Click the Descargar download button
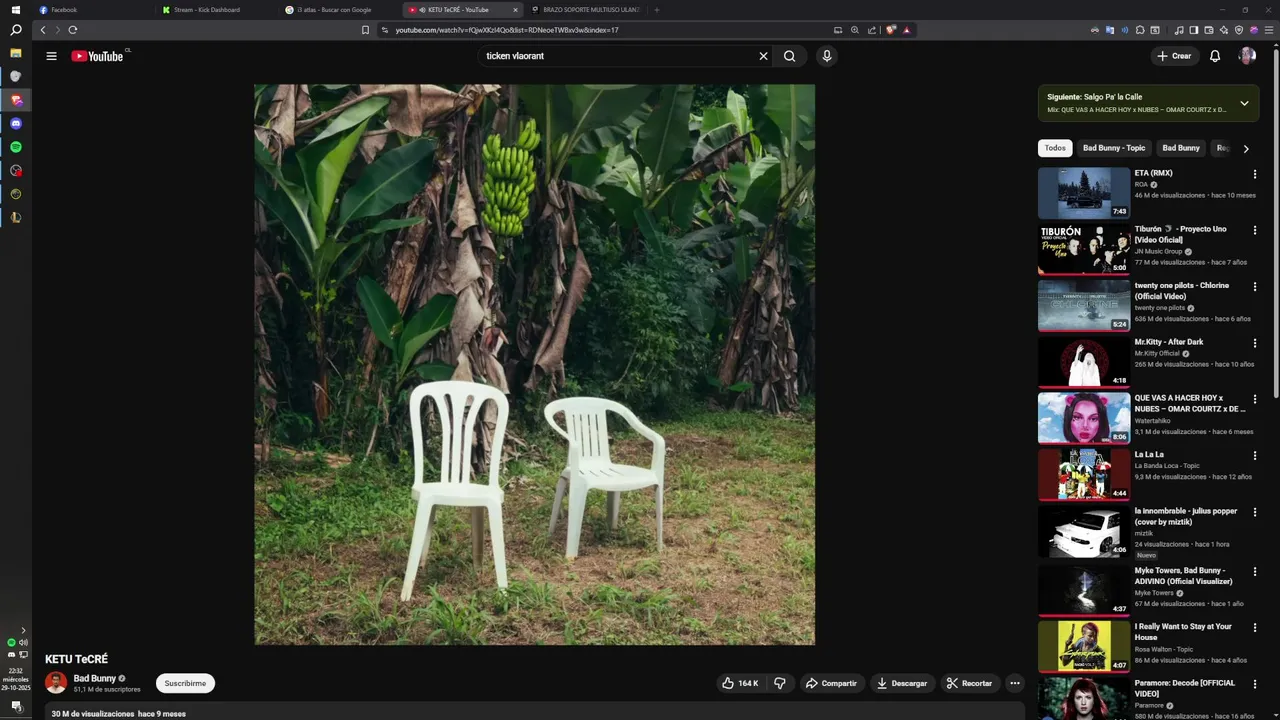 point(902,683)
